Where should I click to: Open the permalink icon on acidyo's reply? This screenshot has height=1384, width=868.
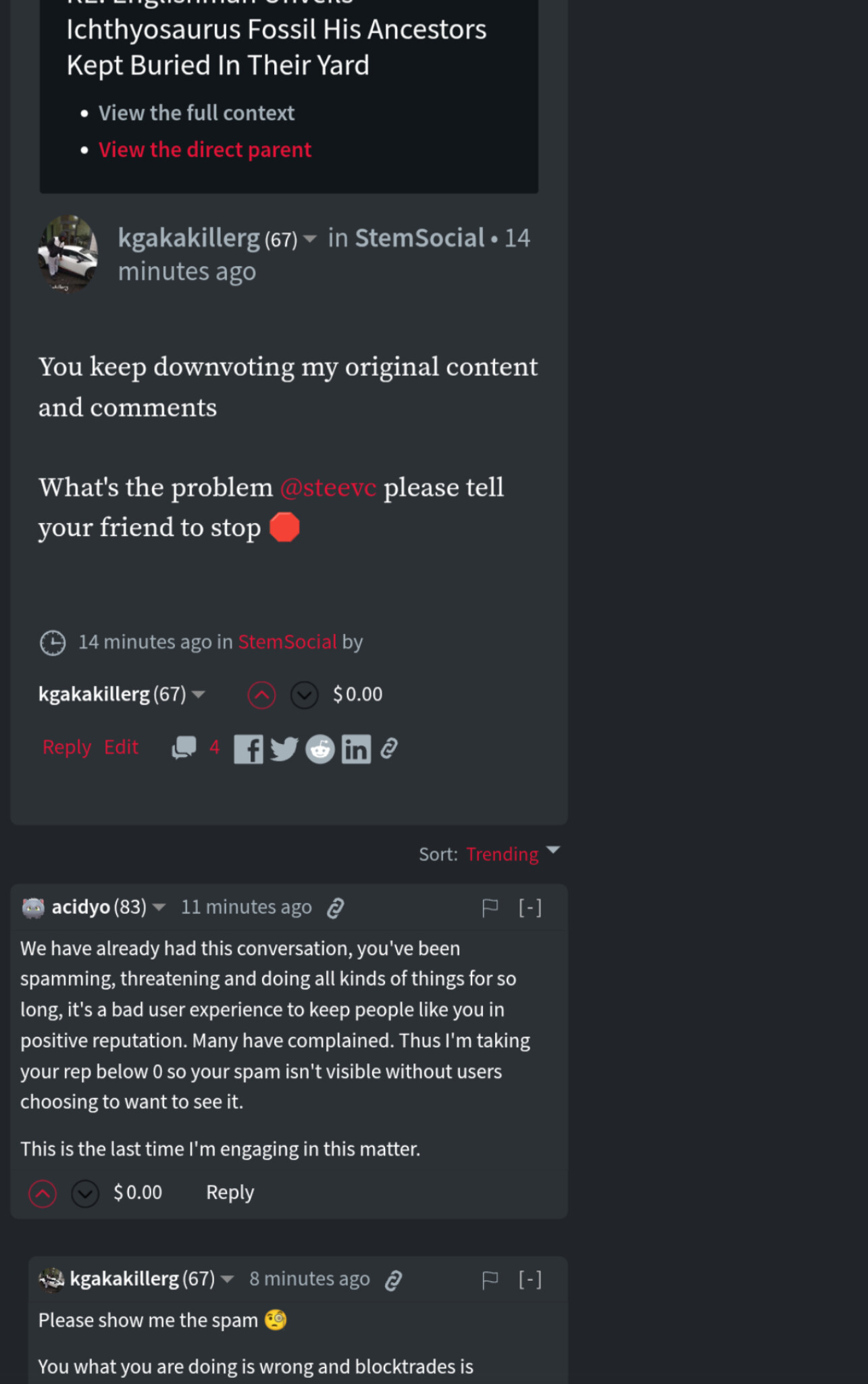coord(336,908)
